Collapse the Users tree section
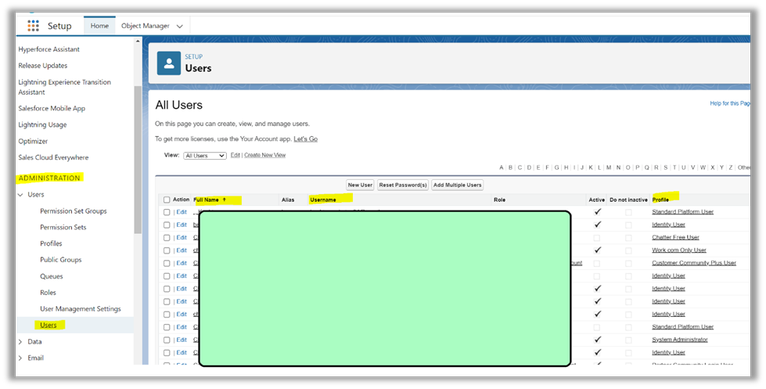The height and width of the screenshot is (389, 766). 20,194
